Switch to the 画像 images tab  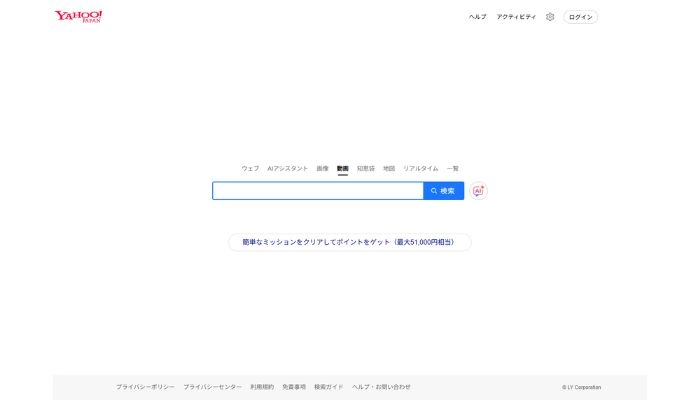322,168
